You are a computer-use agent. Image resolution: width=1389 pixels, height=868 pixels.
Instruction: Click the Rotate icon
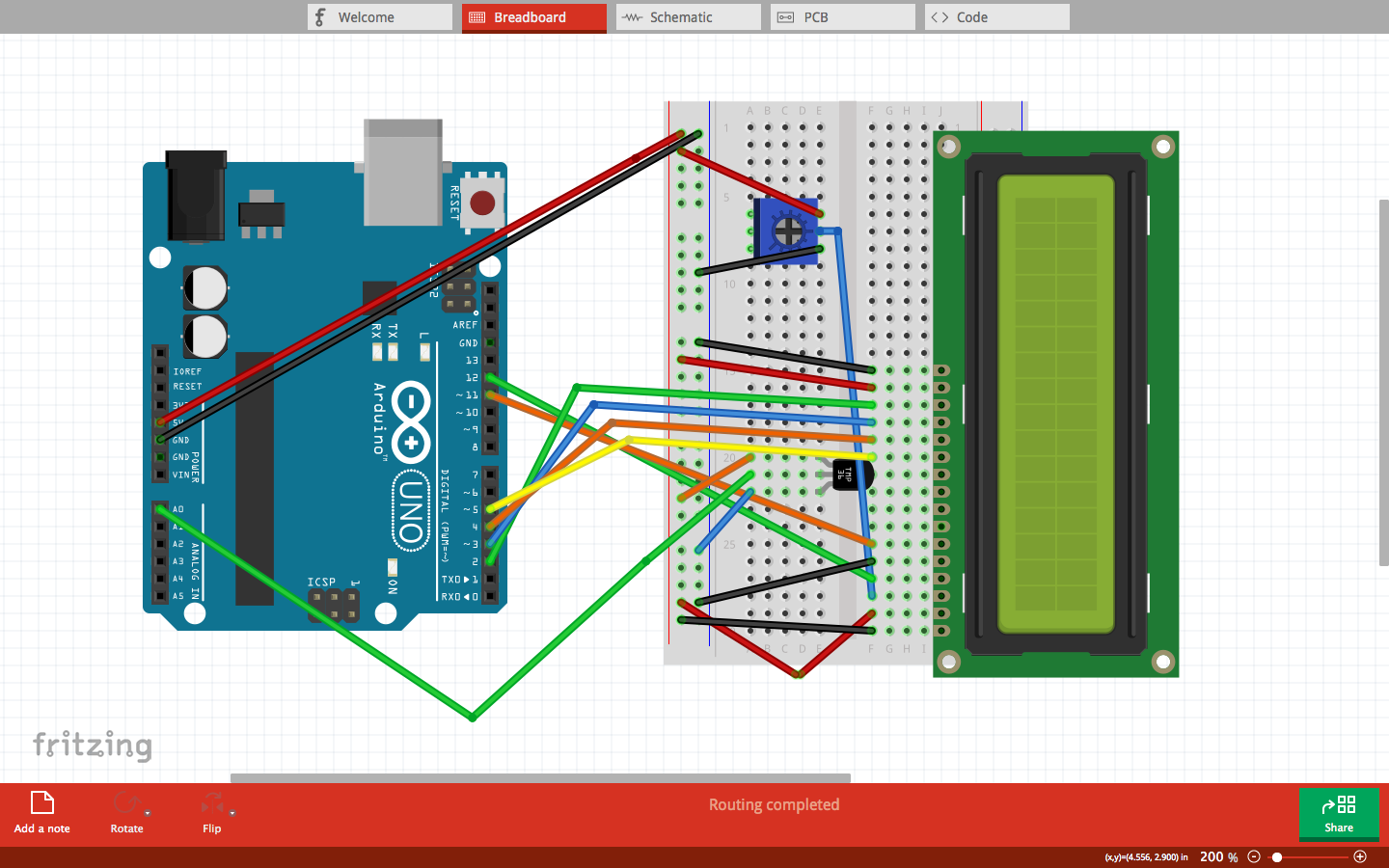click(125, 802)
